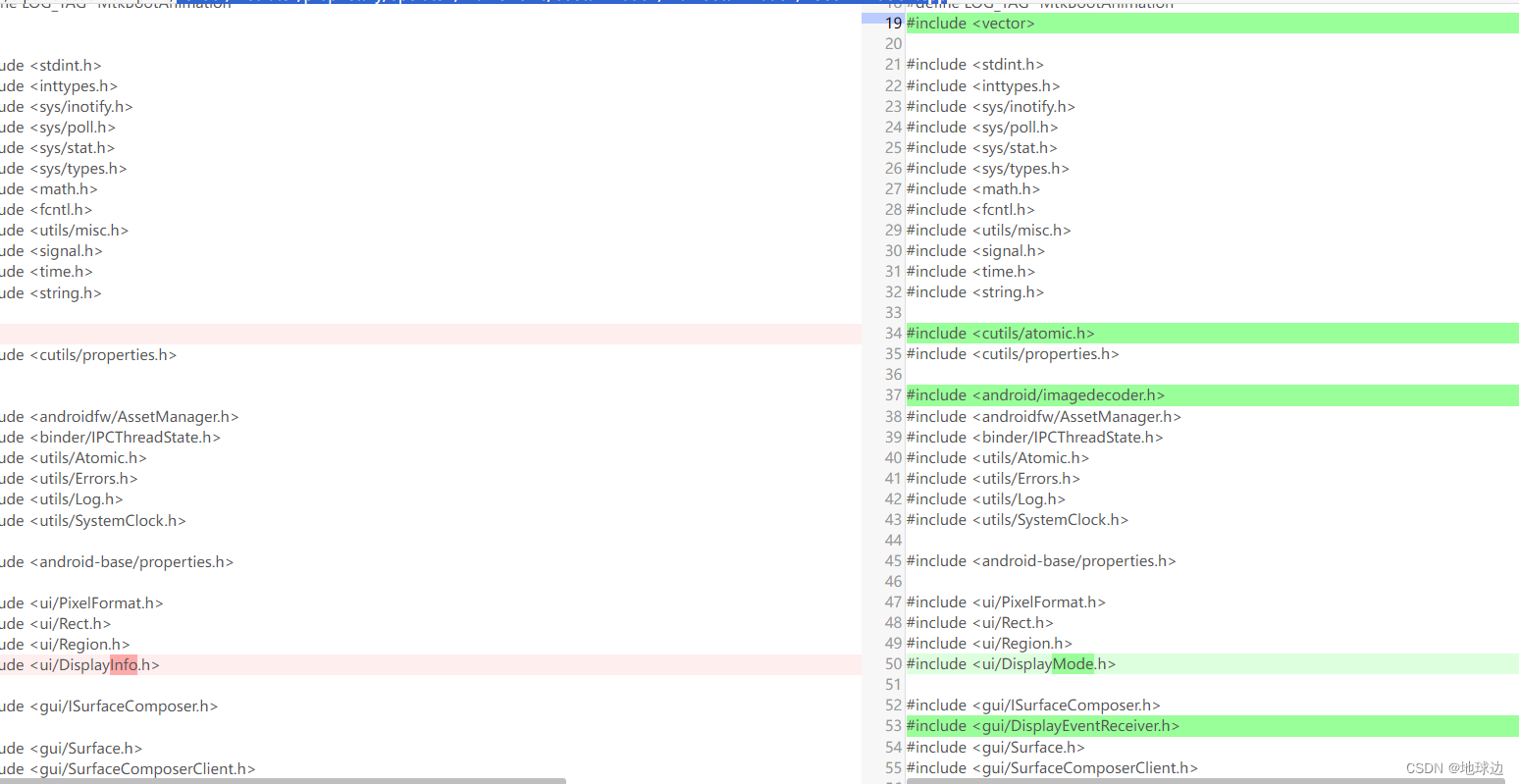Select the green line android/imagedecoder.h include
Viewport: 1519px width, 784px height.
pyautogui.click(x=1036, y=394)
